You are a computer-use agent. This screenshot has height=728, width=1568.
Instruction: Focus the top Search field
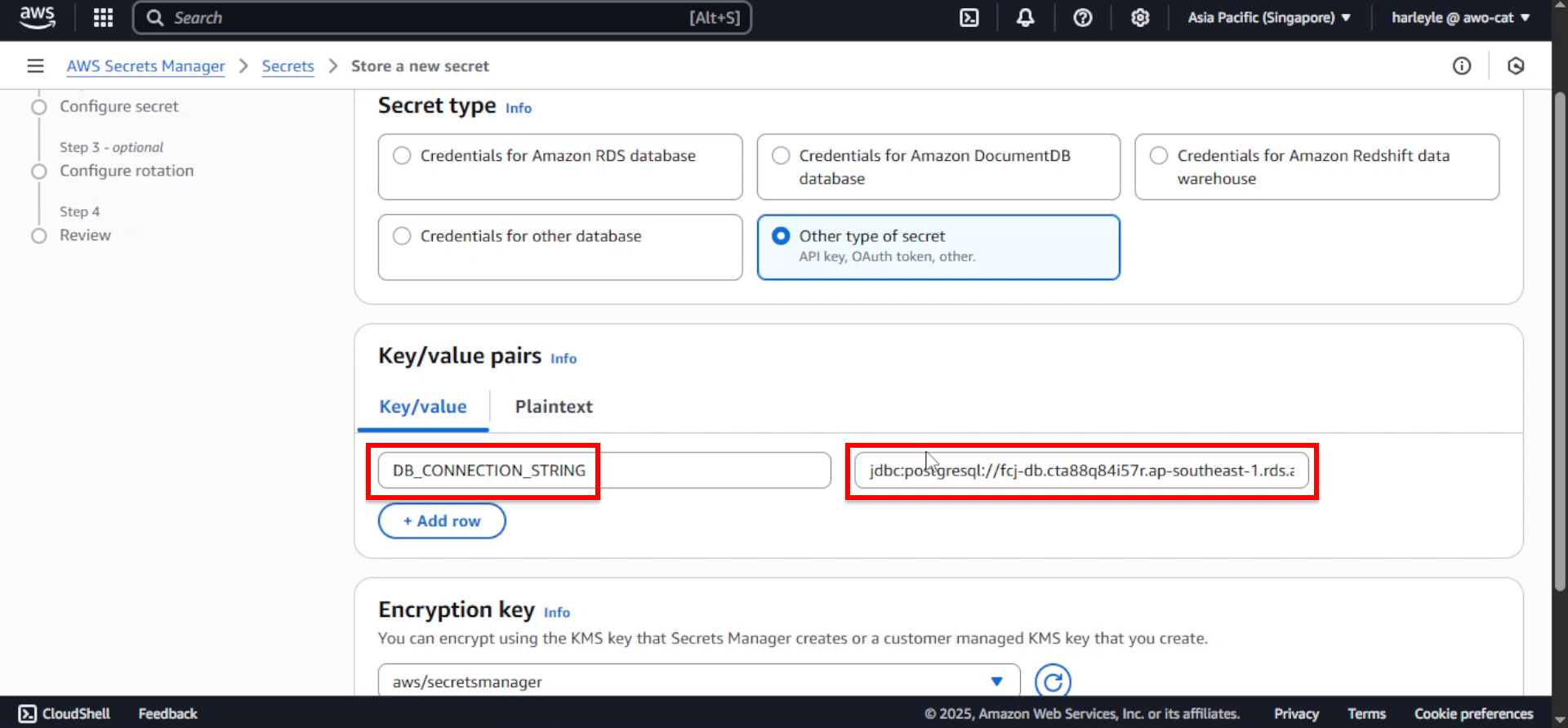tap(442, 17)
